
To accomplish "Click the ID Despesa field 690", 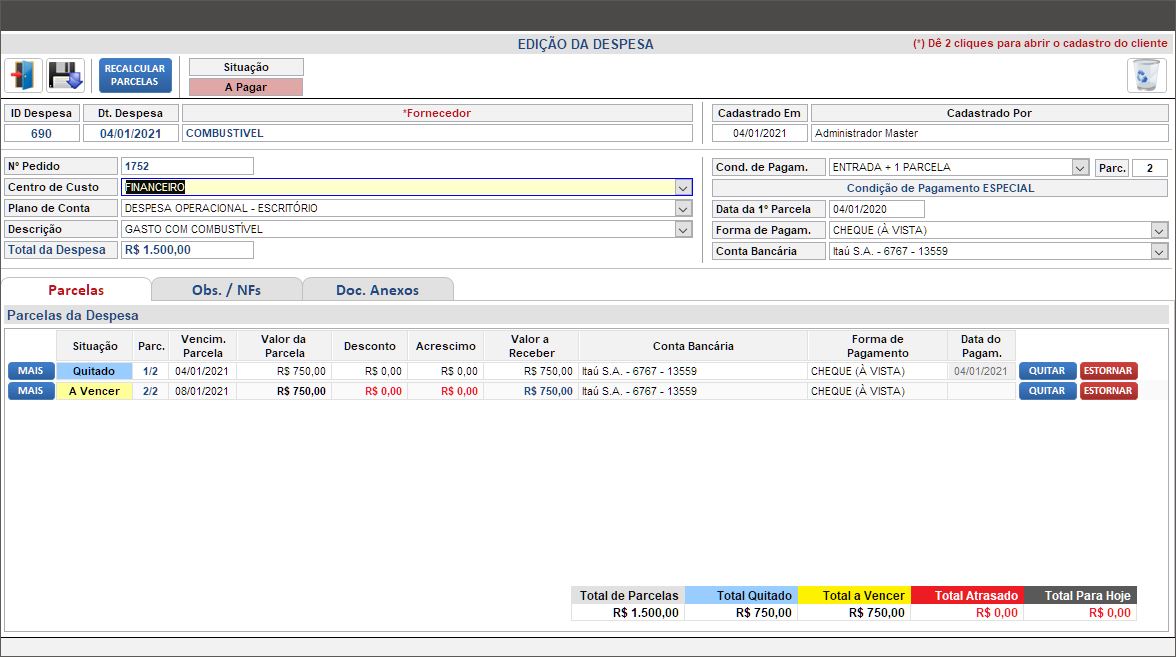I will click(x=41, y=134).
